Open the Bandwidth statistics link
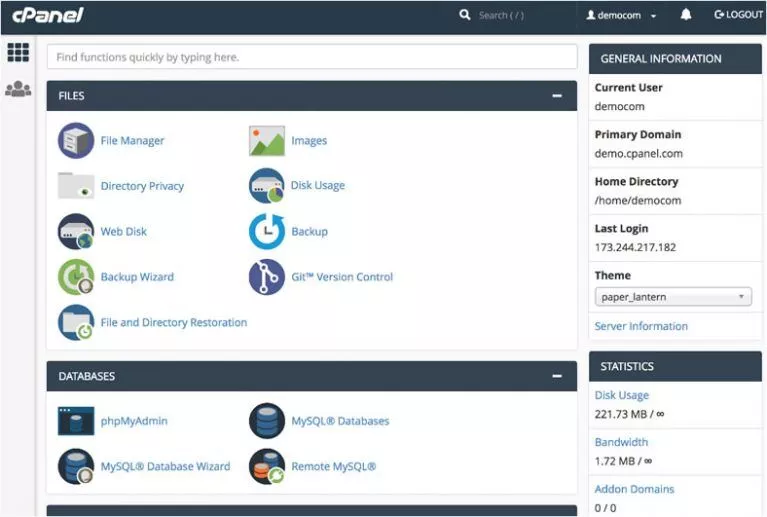The image size is (767, 517). [621, 442]
